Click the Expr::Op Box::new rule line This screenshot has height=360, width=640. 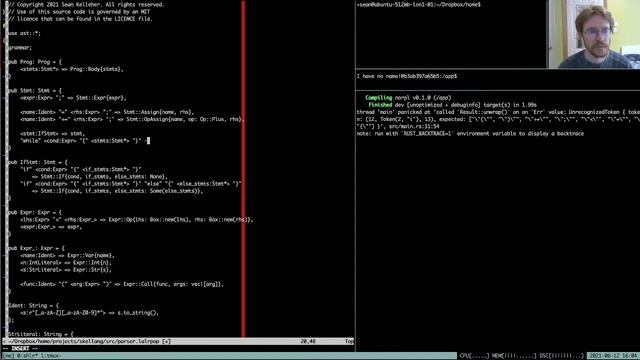[136, 219]
